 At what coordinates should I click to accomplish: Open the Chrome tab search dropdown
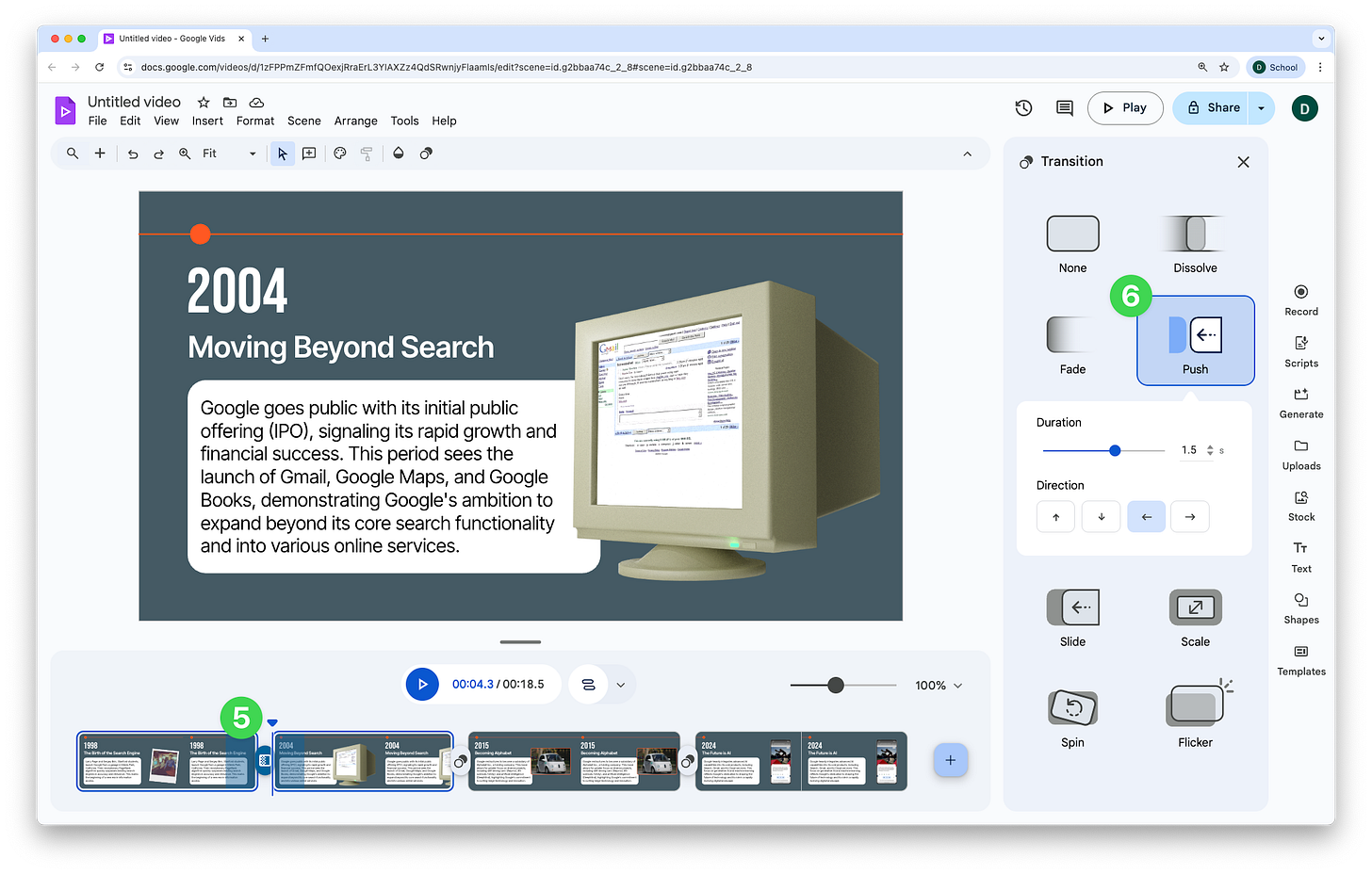coord(1321,39)
